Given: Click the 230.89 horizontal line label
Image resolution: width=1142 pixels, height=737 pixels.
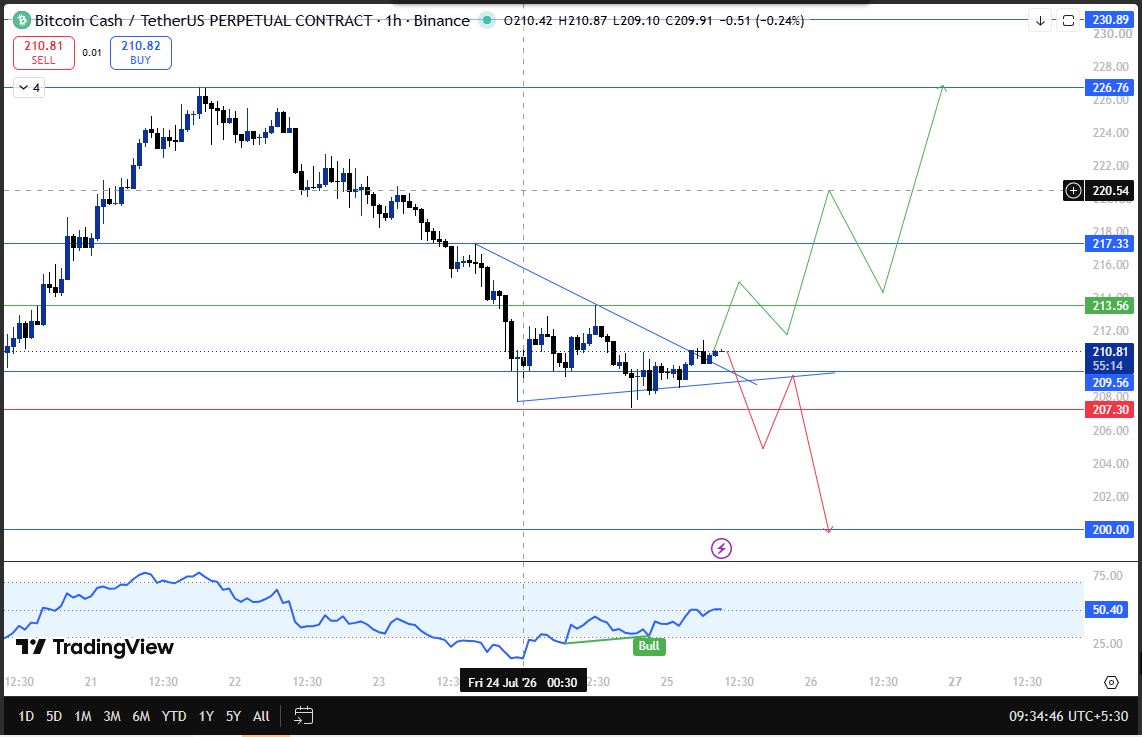Looking at the screenshot, I should pos(1110,20).
